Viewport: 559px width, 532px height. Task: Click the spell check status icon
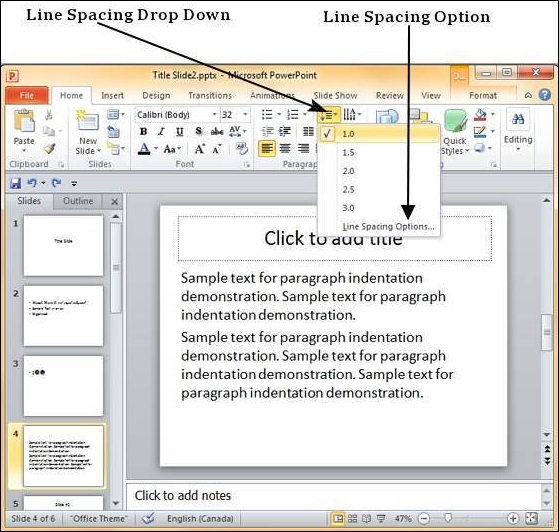point(148,518)
